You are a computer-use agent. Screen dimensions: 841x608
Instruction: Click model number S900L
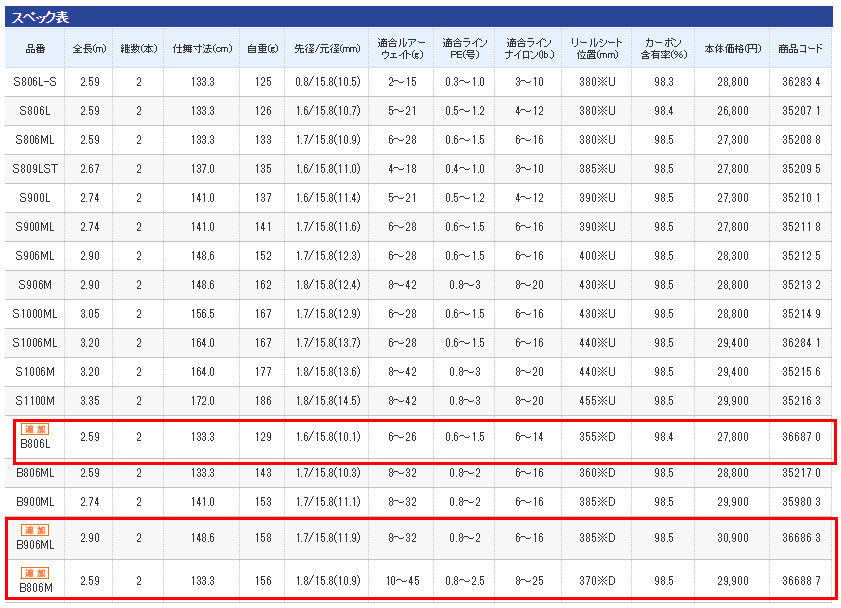(x=35, y=198)
